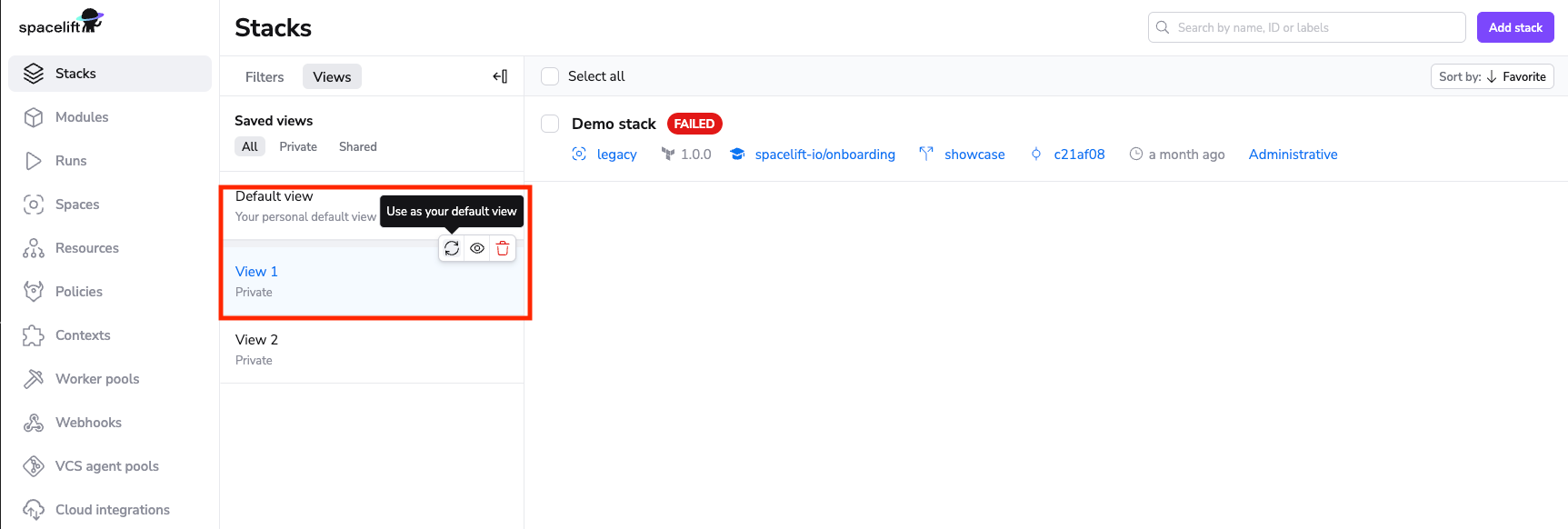Open the spacelift-io/onboarding repository link
The width and height of the screenshot is (1568, 529).
824,155
